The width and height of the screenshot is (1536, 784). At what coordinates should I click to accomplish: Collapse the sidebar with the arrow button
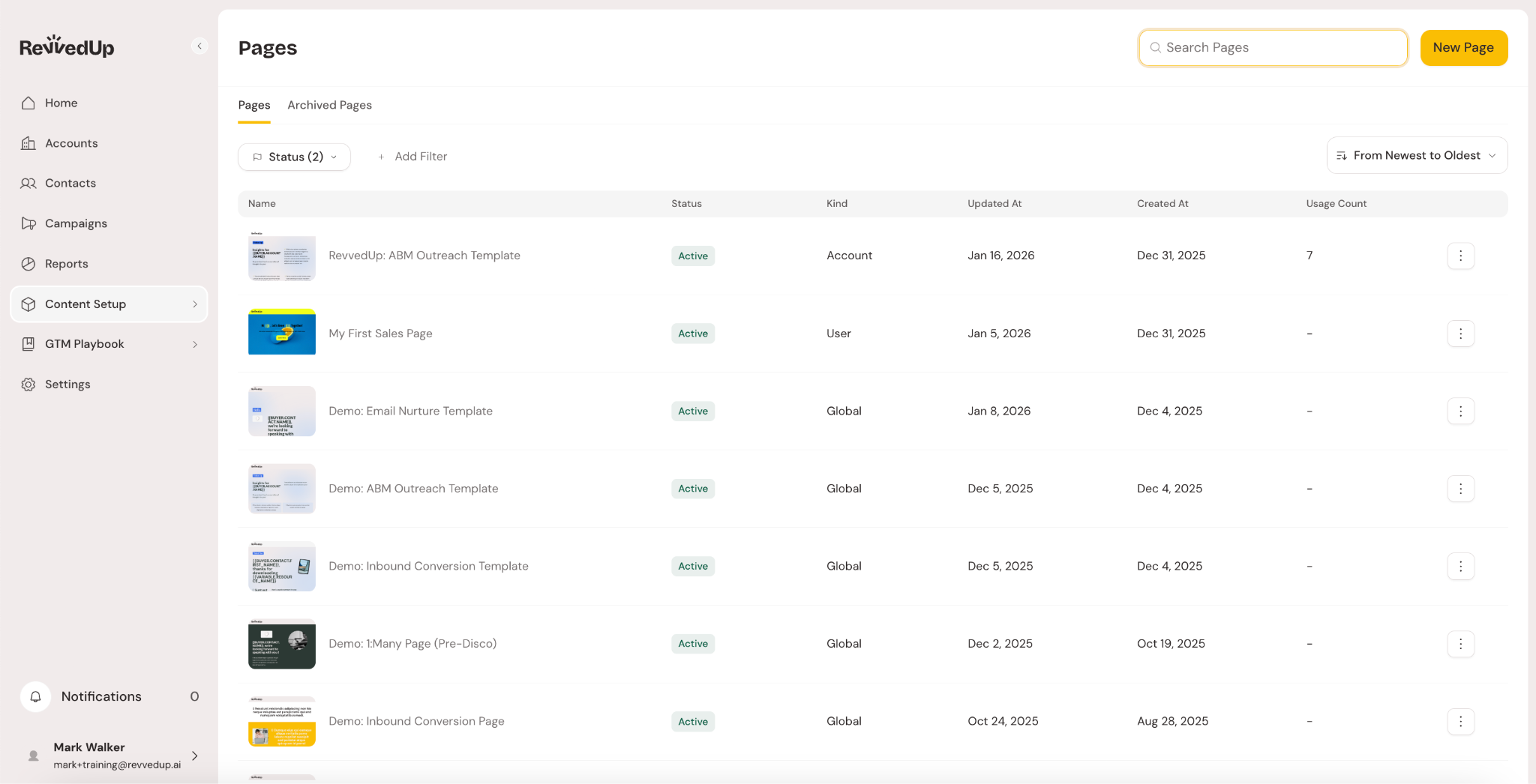pyautogui.click(x=199, y=46)
